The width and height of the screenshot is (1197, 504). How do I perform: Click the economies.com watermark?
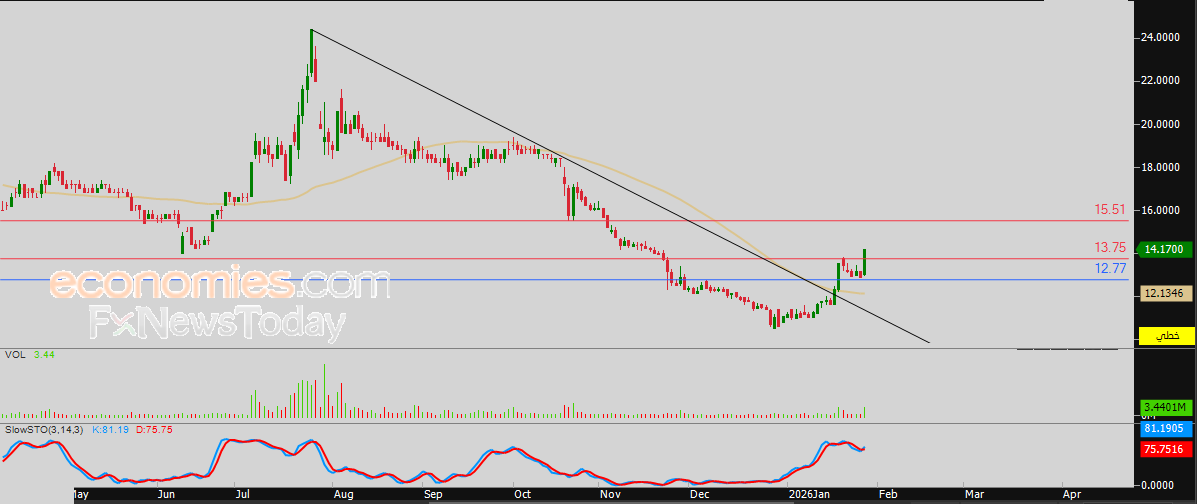[218, 285]
